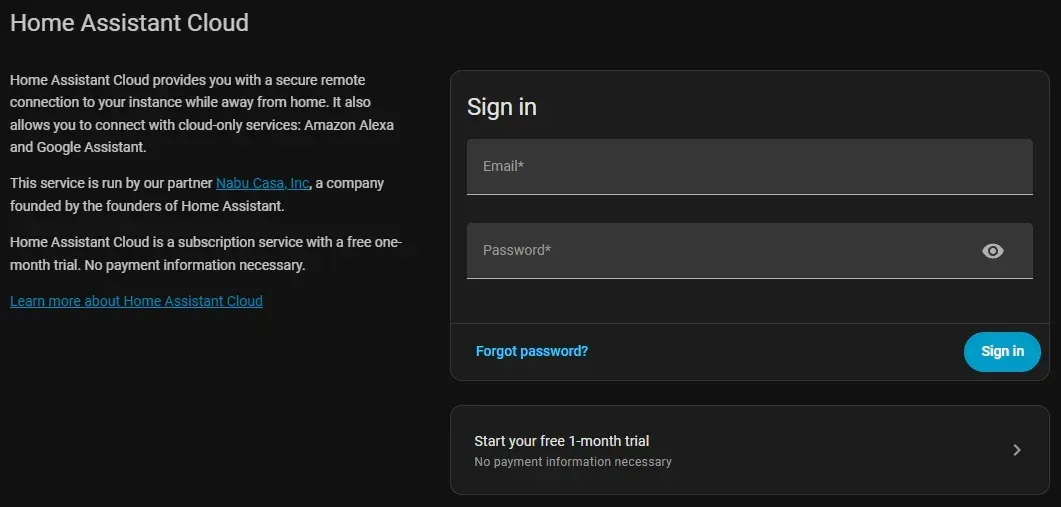Click the Sign in card heading
The width and height of the screenshot is (1061, 507).
click(501, 107)
